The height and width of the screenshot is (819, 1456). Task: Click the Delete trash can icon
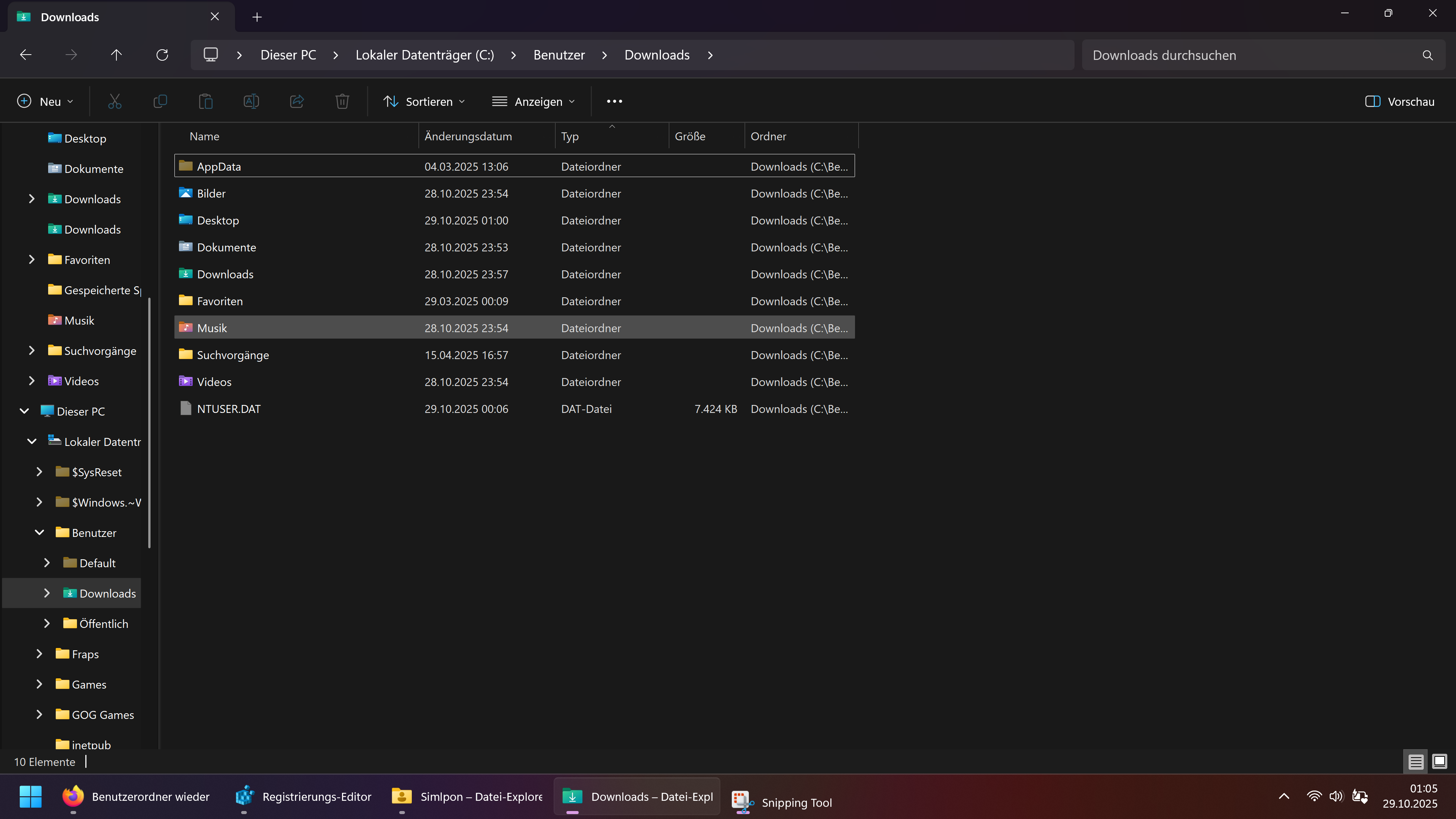pyautogui.click(x=342, y=102)
